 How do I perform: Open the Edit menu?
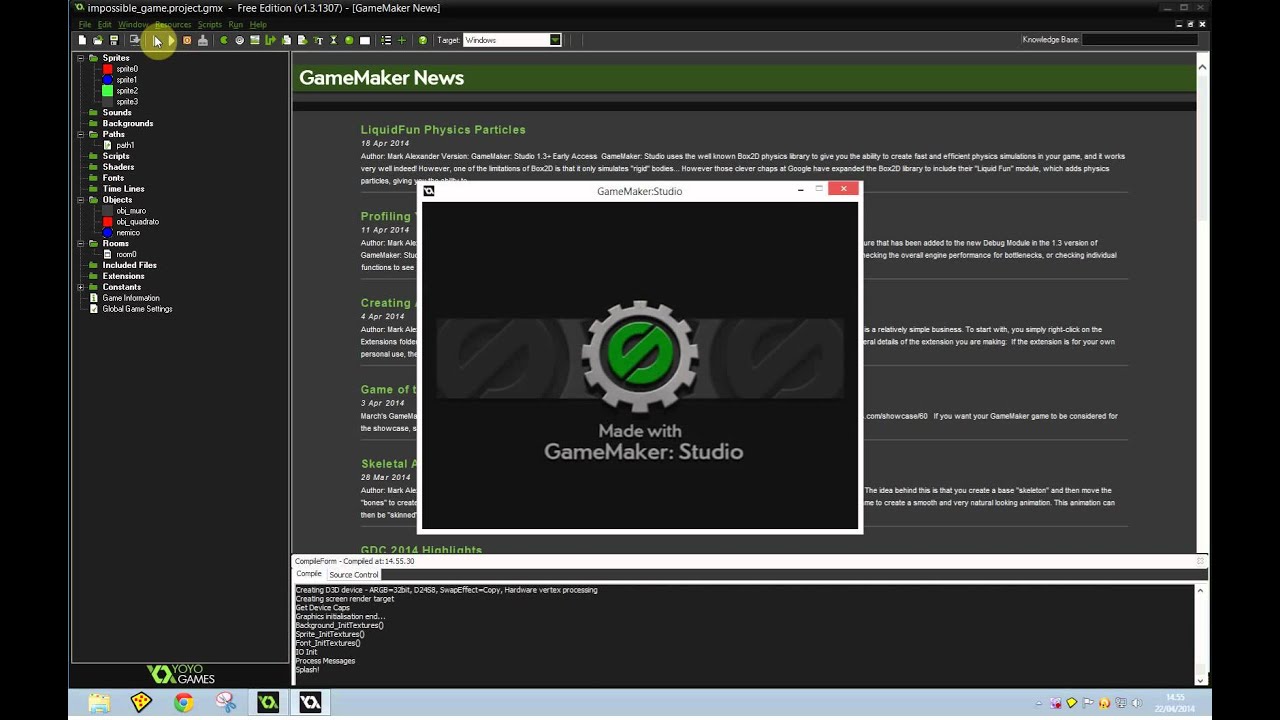click(104, 24)
